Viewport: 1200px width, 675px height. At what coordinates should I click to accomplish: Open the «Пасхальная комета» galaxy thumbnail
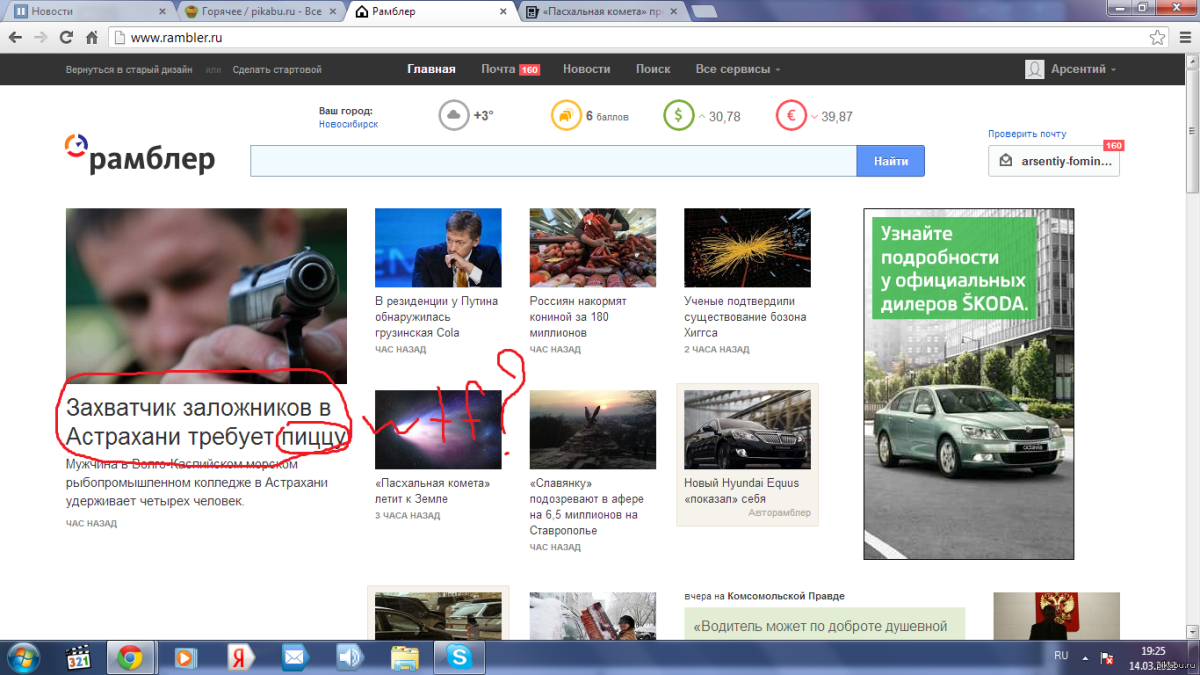438,430
